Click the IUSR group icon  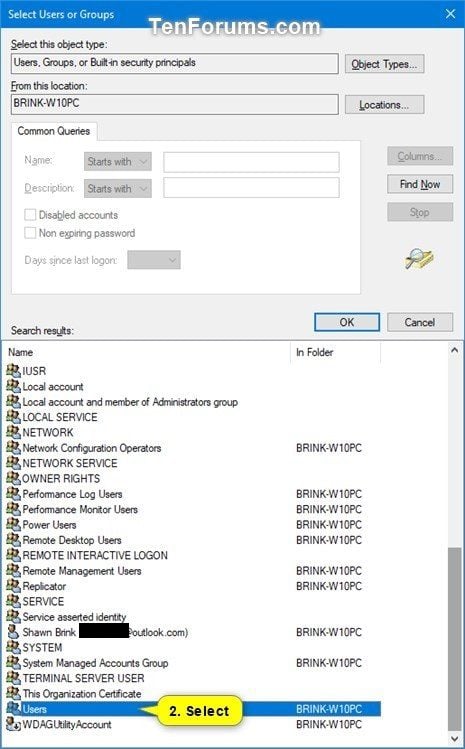click(x=13, y=370)
